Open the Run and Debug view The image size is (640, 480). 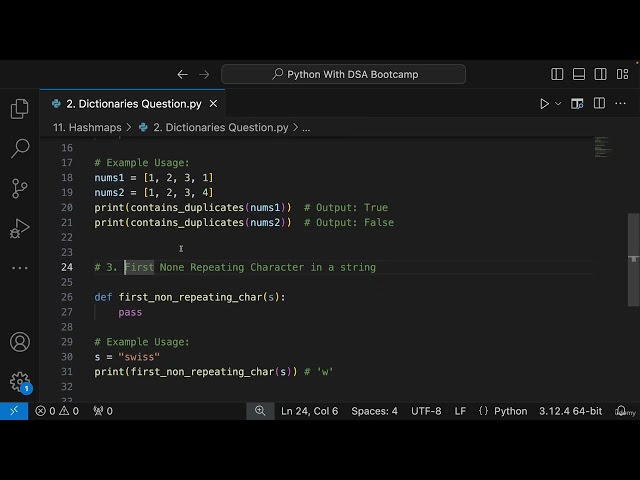pos(20,228)
